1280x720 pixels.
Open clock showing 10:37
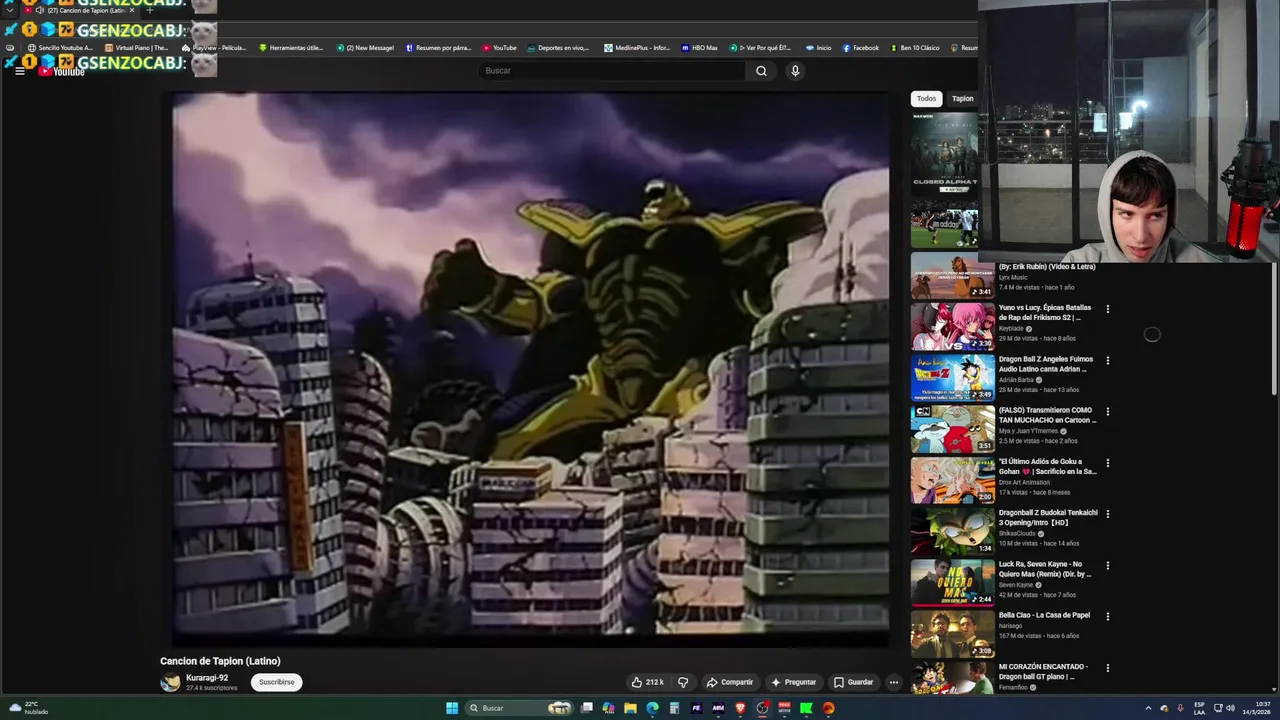point(1255,708)
